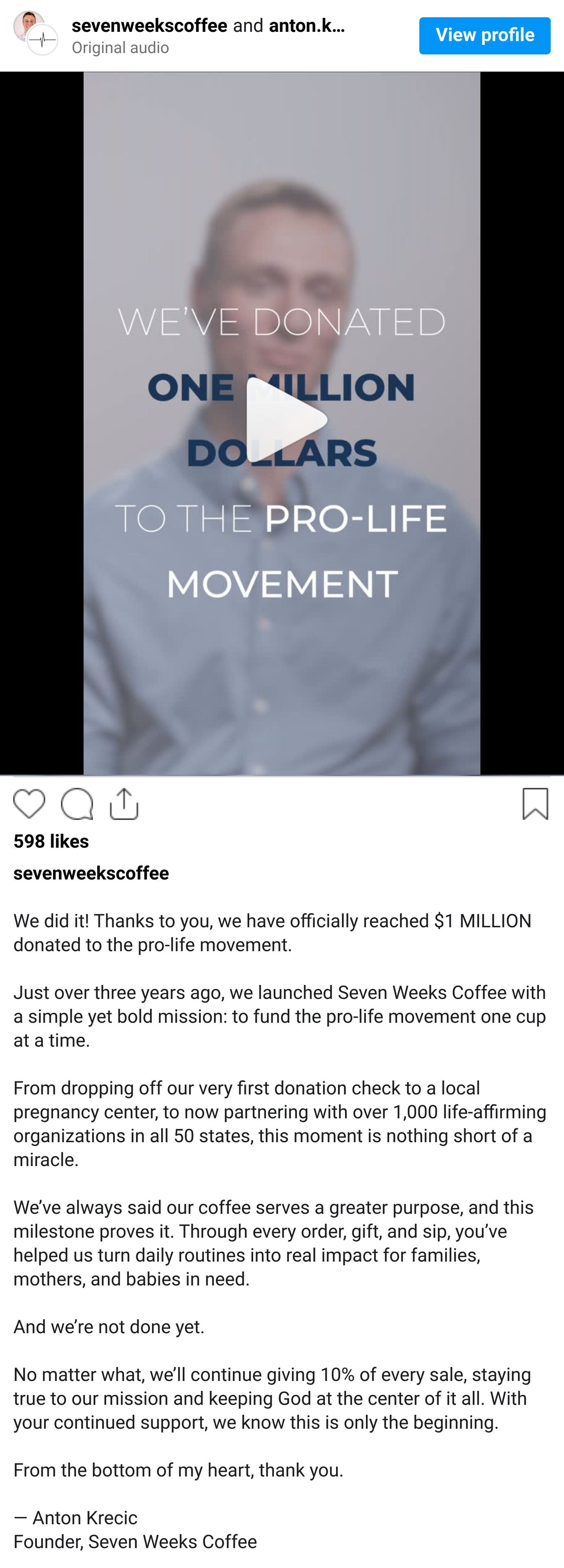Click the audio waveform badge icon

tap(42, 40)
